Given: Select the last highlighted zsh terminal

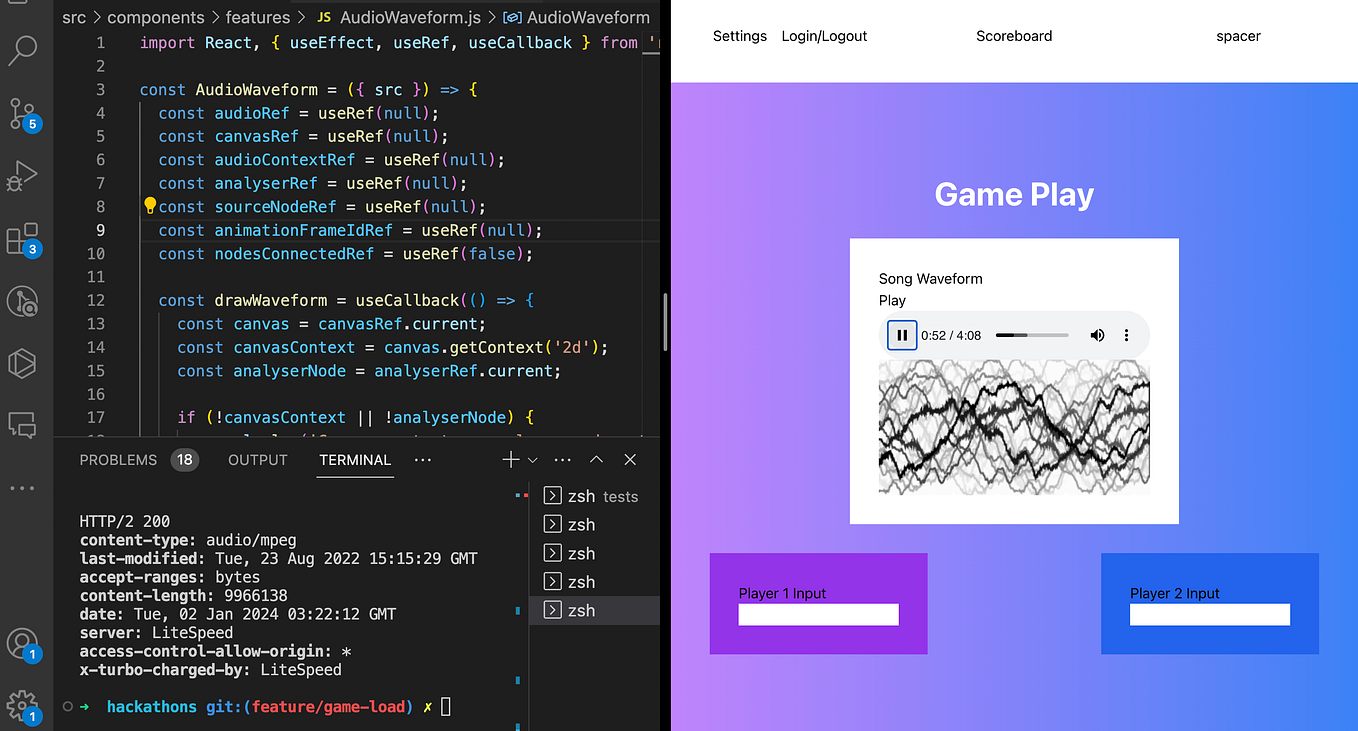Looking at the screenshot, I should [x=594, y=610].
